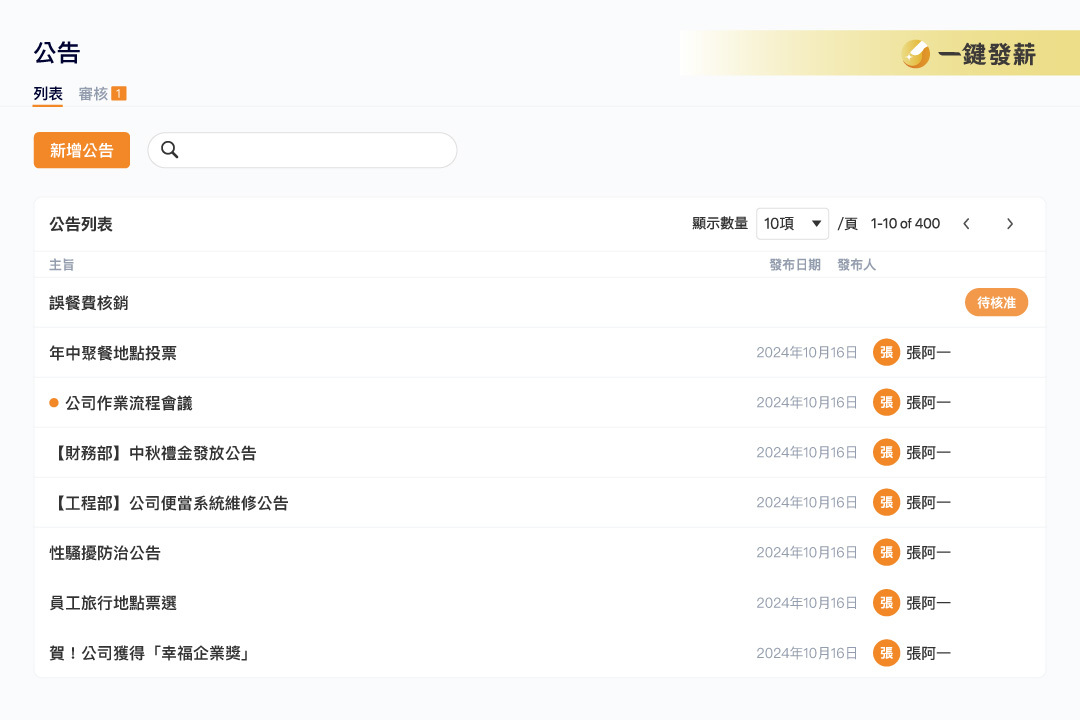Click date of 員工旅行地點票選 row

807,603
